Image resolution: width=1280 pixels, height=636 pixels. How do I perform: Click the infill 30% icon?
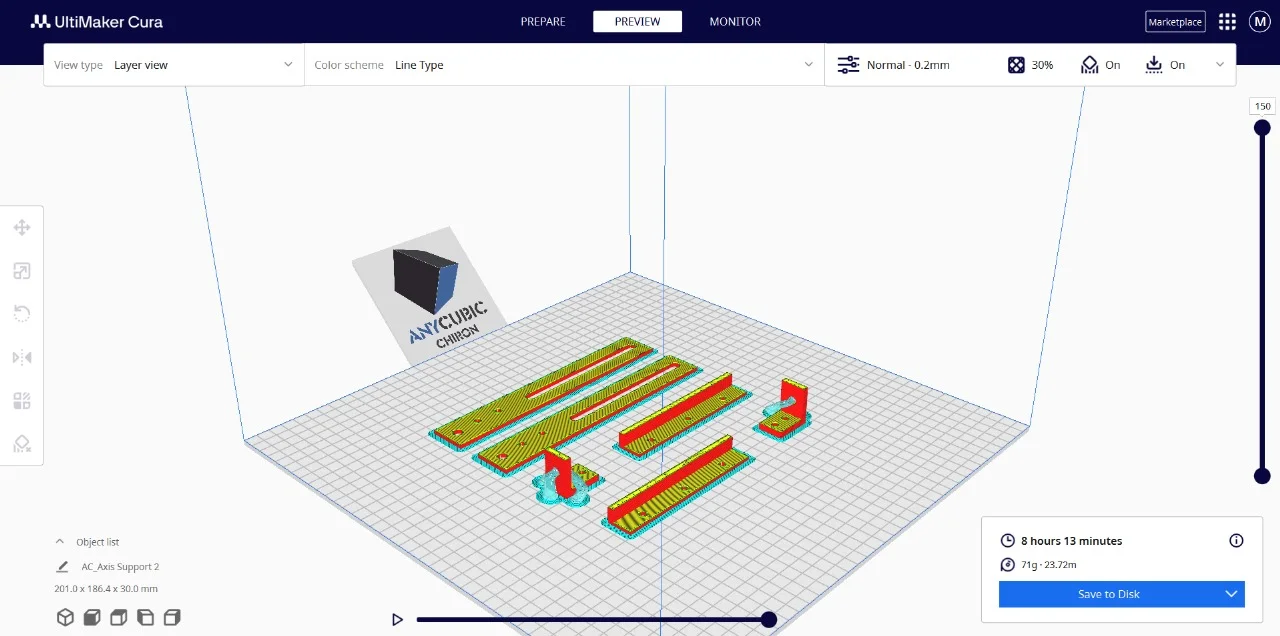click(1016, 65)
